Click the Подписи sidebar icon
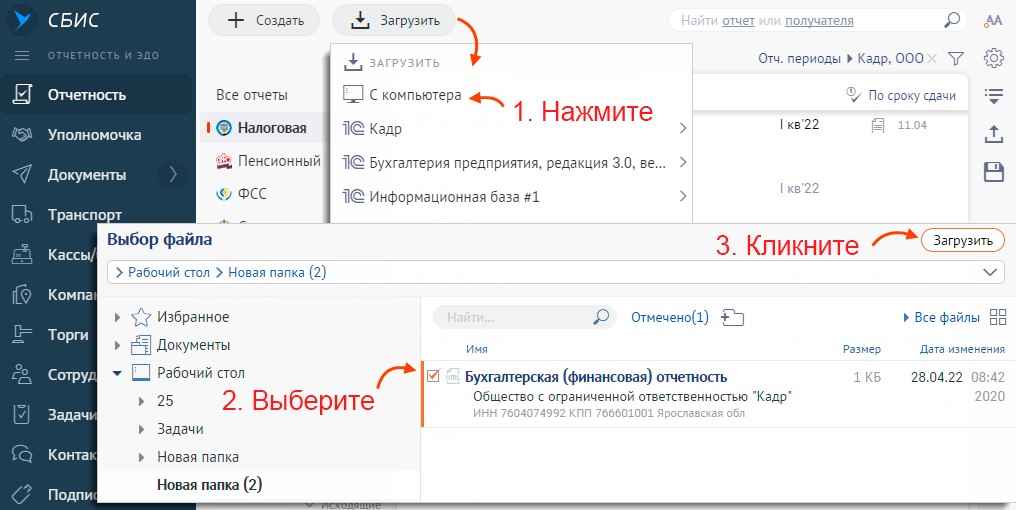The height and width of the screenshot is (510, 1016). pyautogui.click(x=22, y=494)
